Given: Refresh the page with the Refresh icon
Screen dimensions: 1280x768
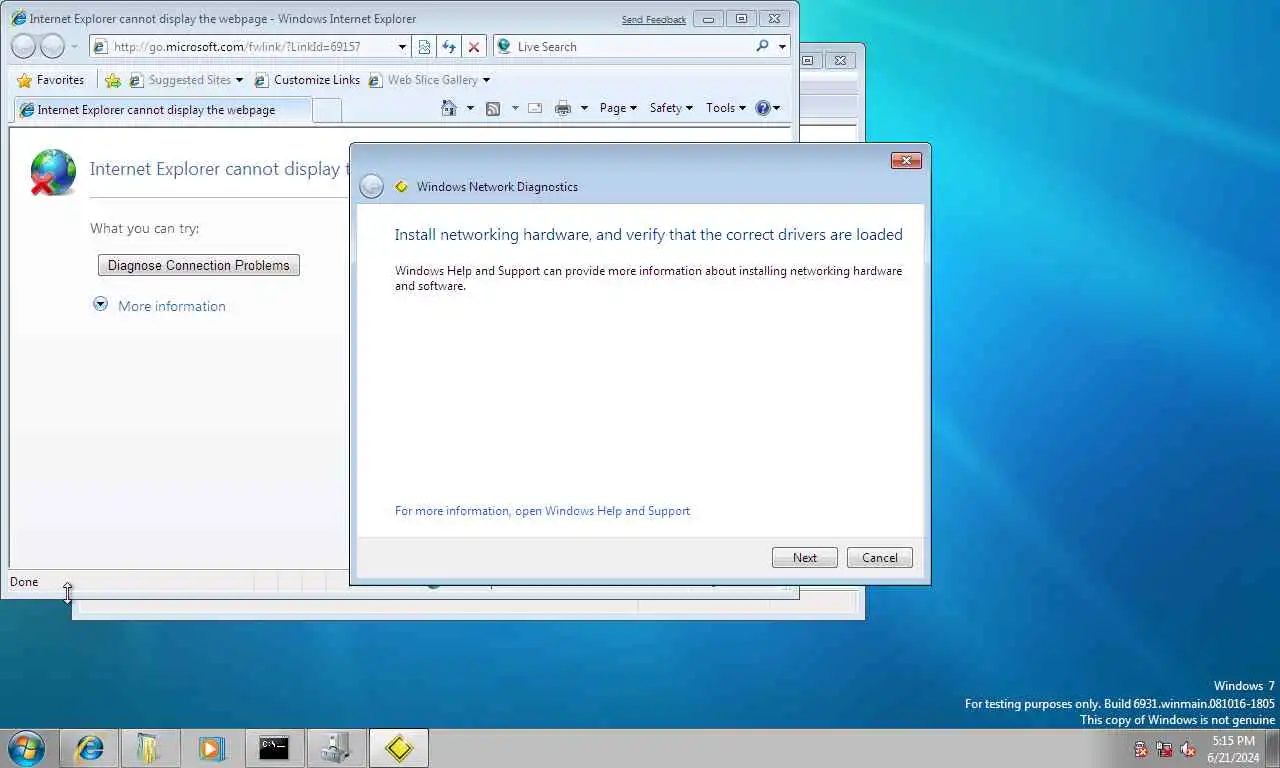Looking at the screenshot, I should [x=449, y=46].
